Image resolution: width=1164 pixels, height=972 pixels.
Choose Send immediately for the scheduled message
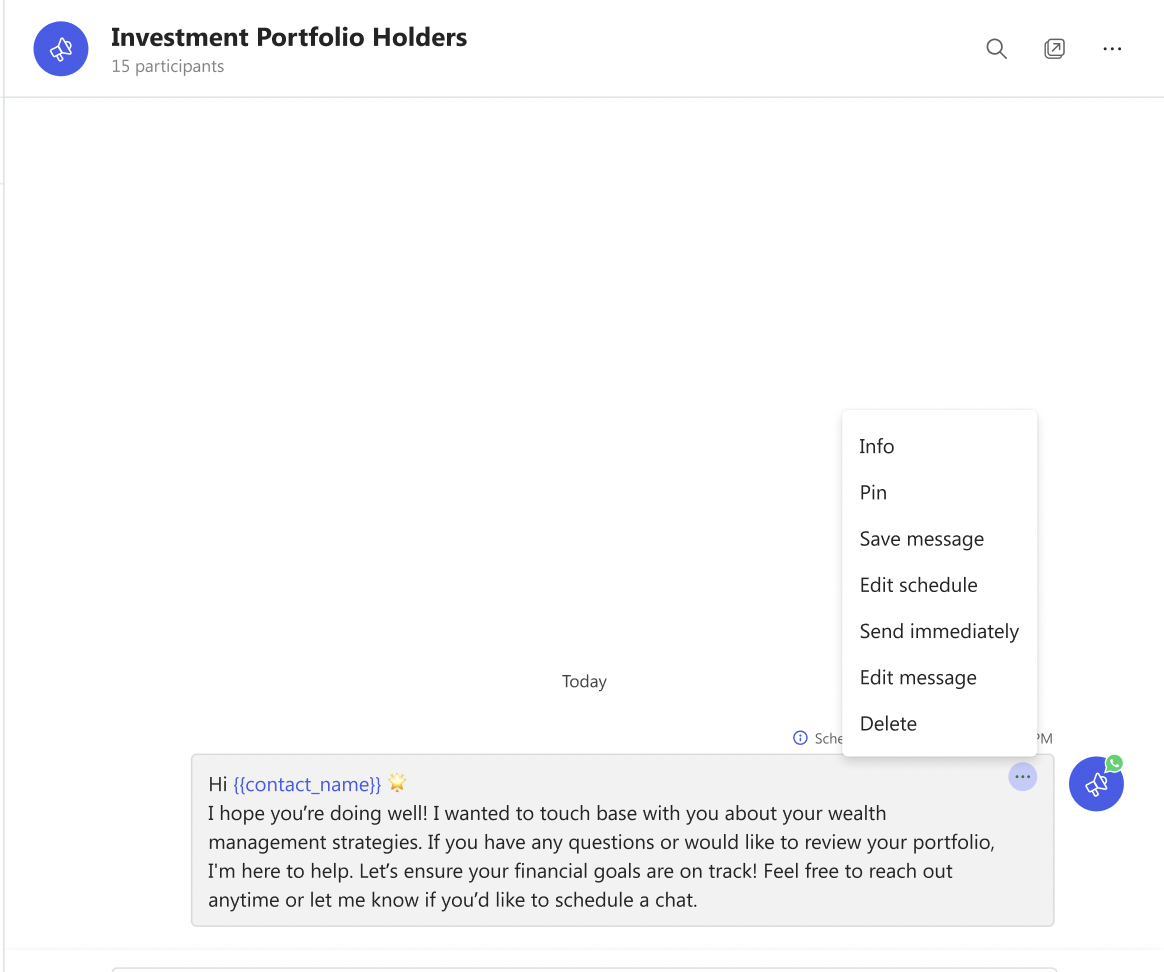pyautogui.click(x=939, y=631)
